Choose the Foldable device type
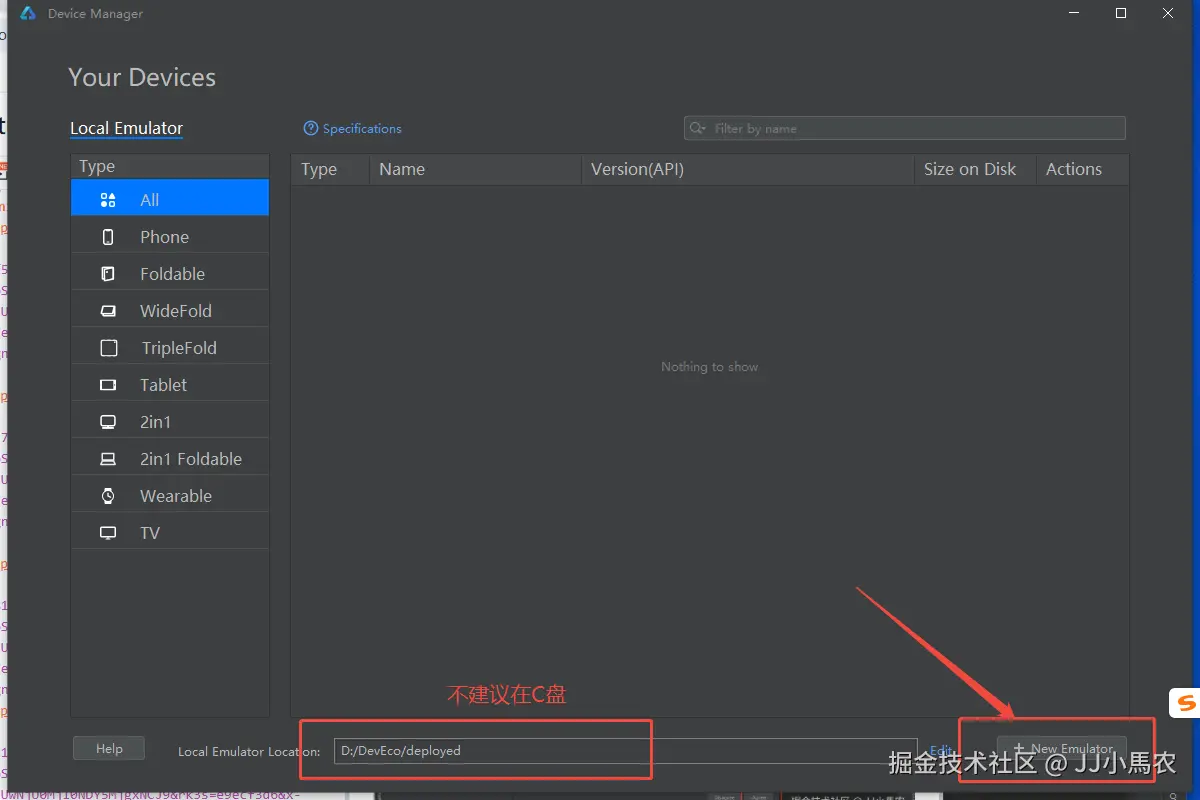The width and height of the screenshot is (1200, 800). pos(170,274)
